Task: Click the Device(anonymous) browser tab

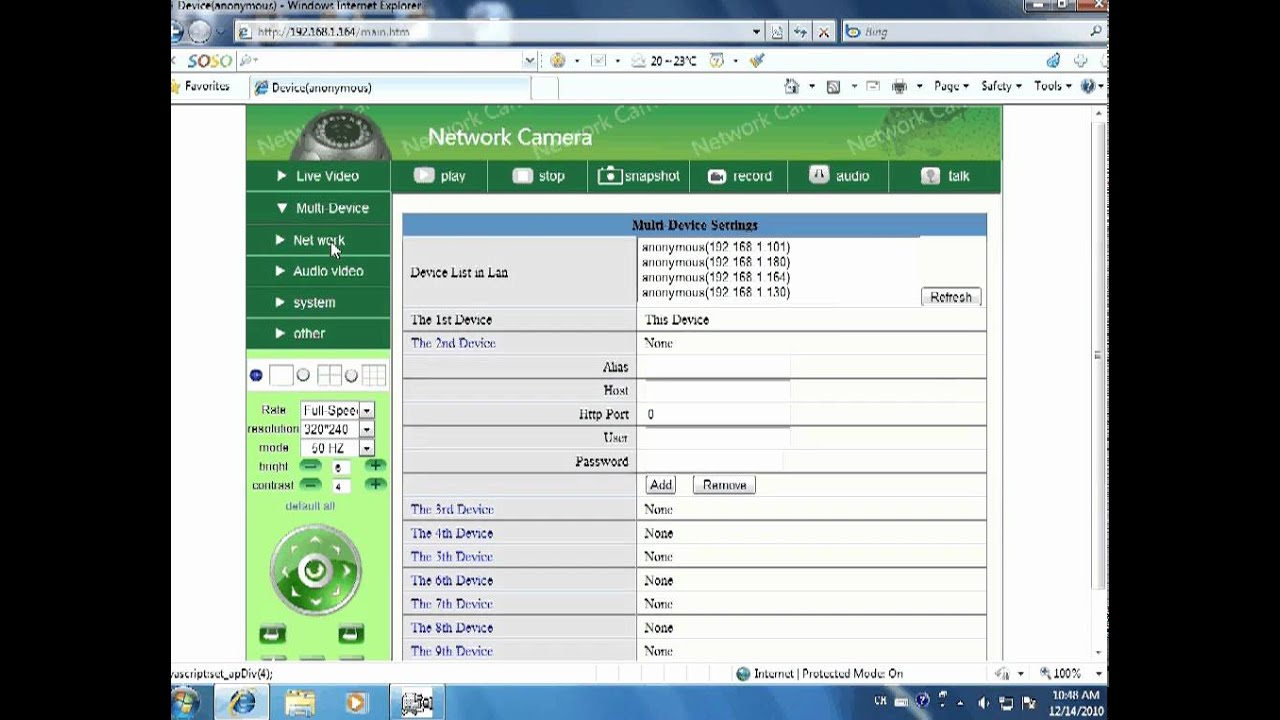Action: click(390, 87)
